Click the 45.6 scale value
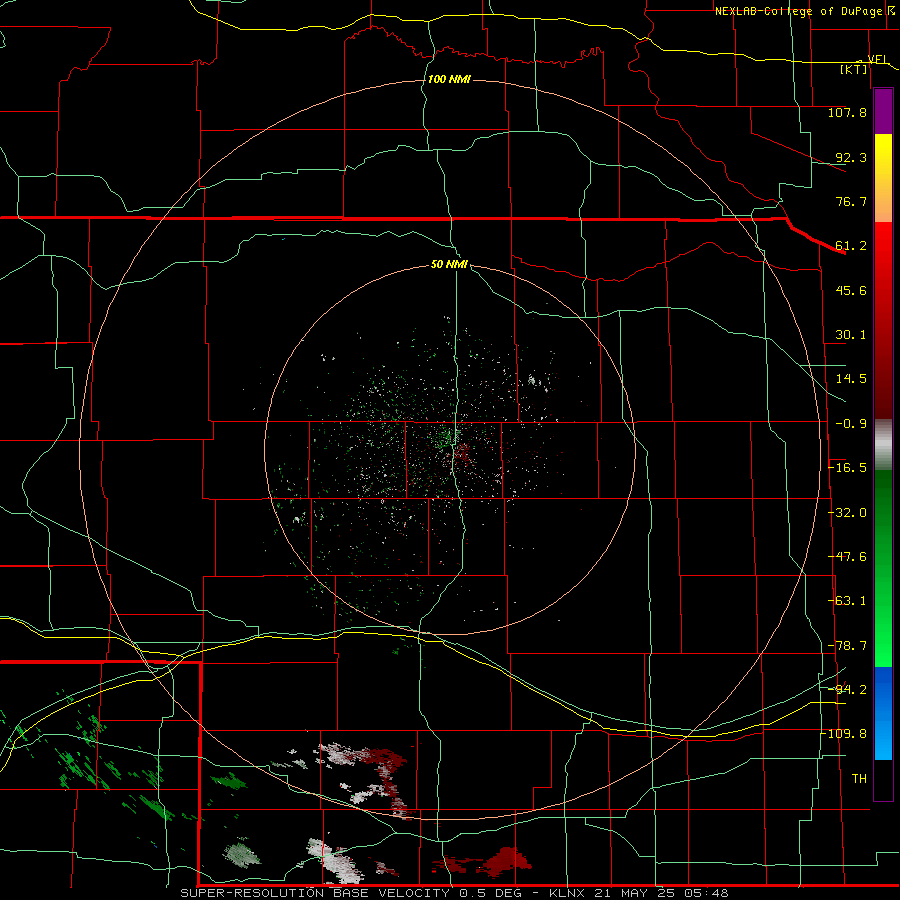 pyautogui.click(x=851, y=290)
